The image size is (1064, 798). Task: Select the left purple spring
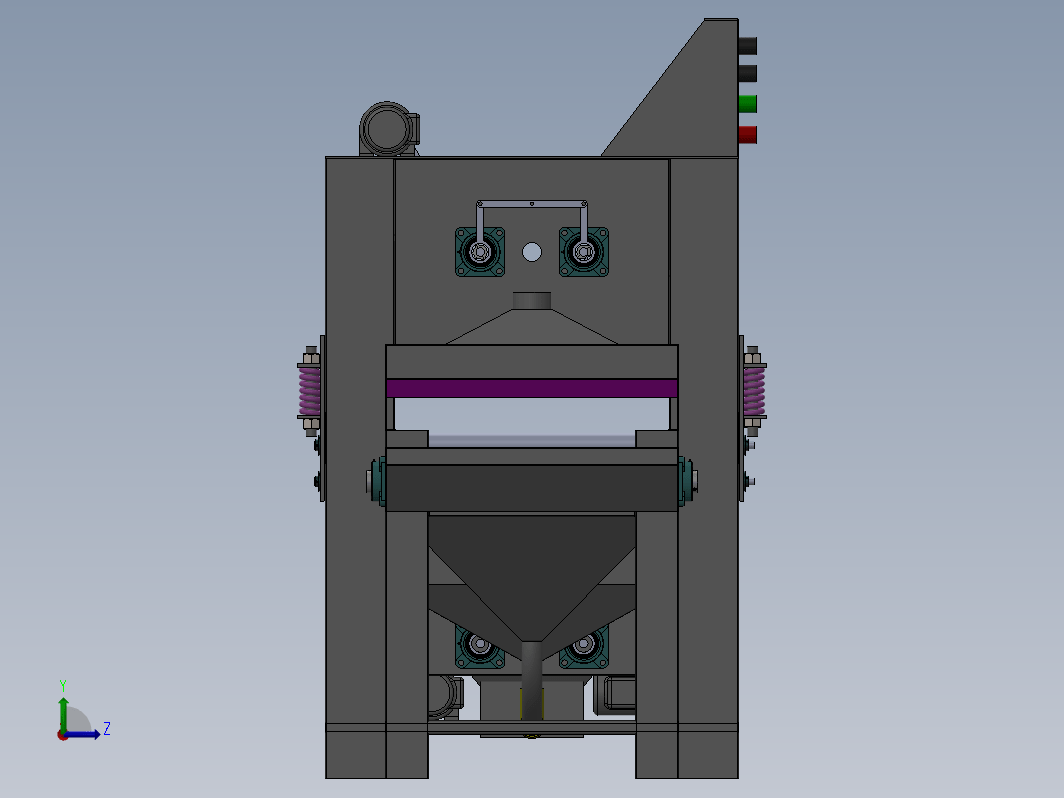(309, 392)
